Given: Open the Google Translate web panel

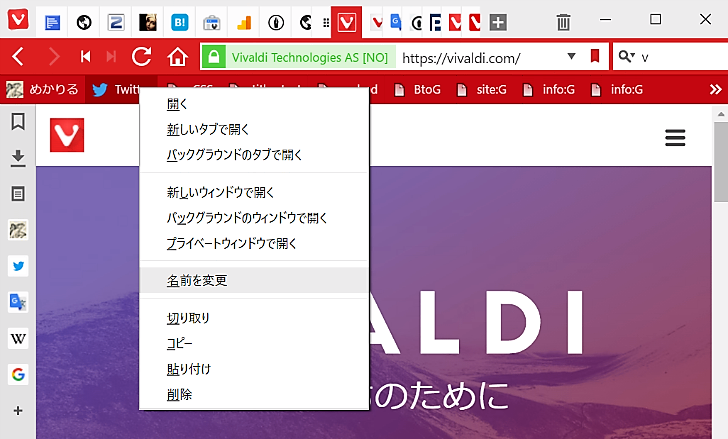Looking at the screenshot, I should pyautogui.click(x=18, y=302).
